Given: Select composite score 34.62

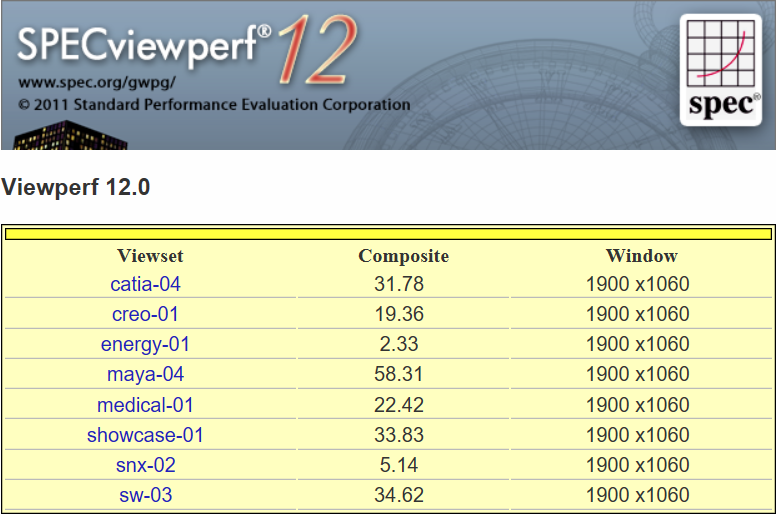Looking at the screenshot, I should [399, 495].
